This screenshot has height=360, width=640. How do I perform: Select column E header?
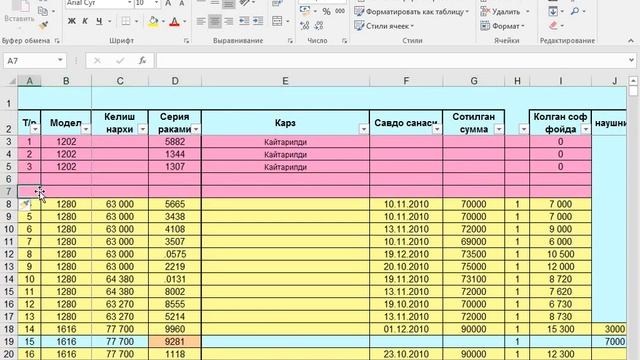coord(285,81)
